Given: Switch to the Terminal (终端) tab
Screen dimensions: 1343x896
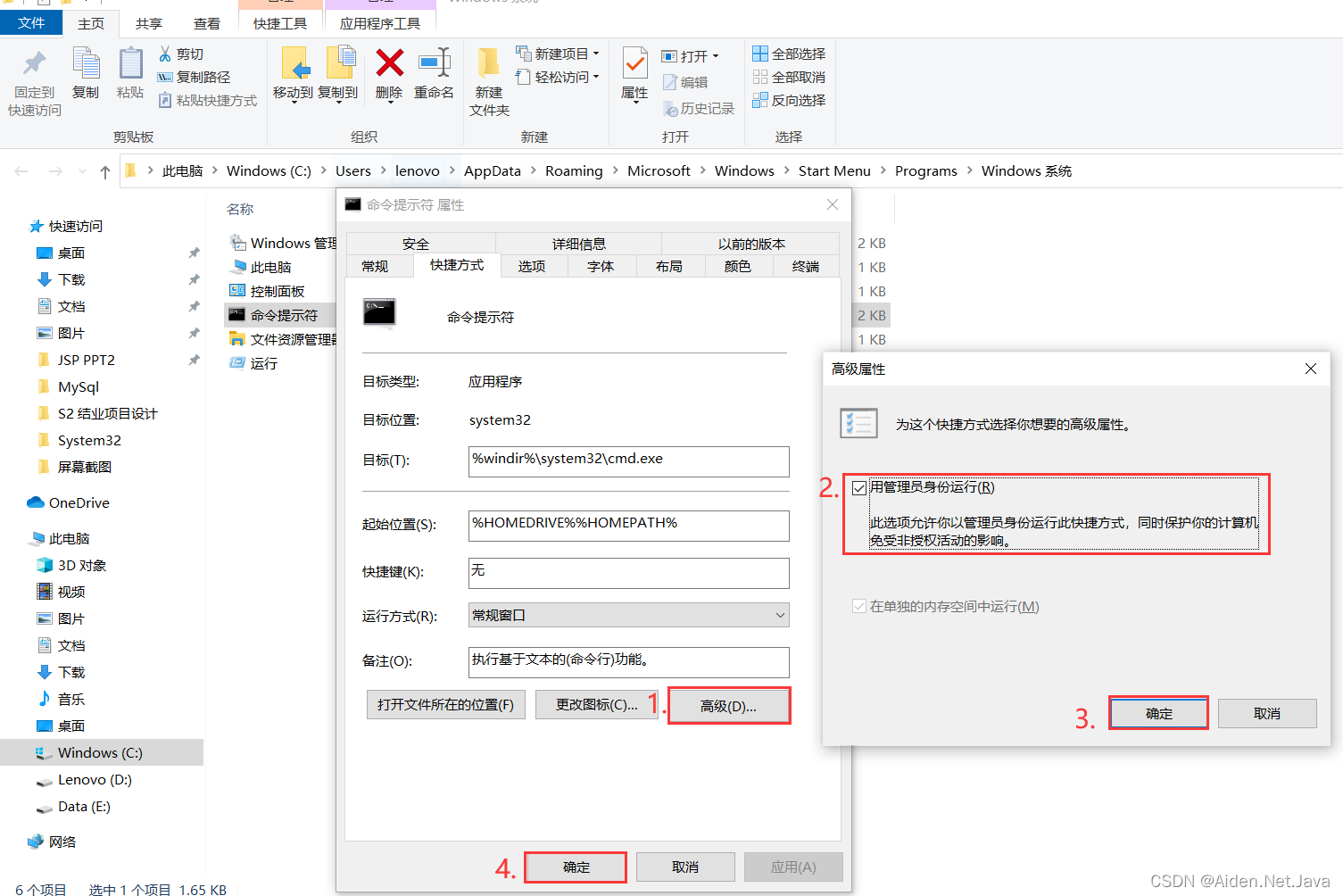Looking at the screenshot, I should 806,266.
